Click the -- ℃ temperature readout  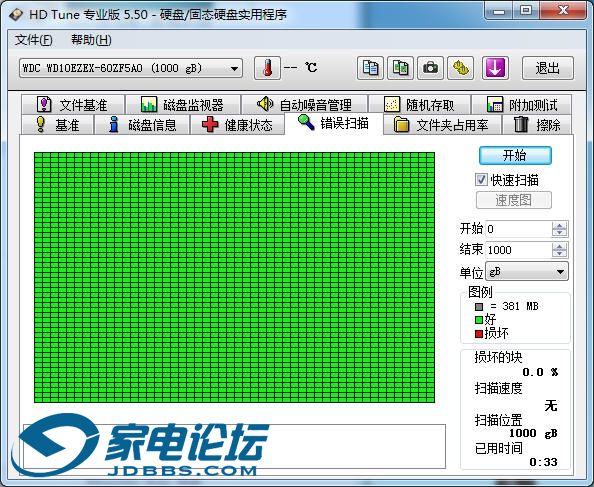pyautogui.click(x=300, y=68)
